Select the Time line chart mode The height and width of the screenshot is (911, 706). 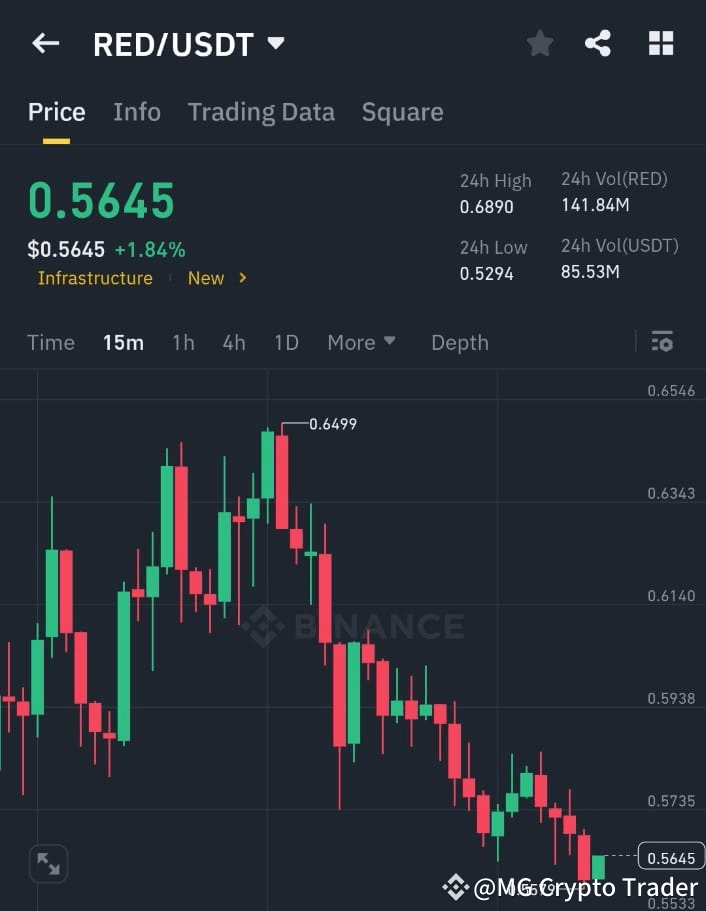(x=50, y=342)
